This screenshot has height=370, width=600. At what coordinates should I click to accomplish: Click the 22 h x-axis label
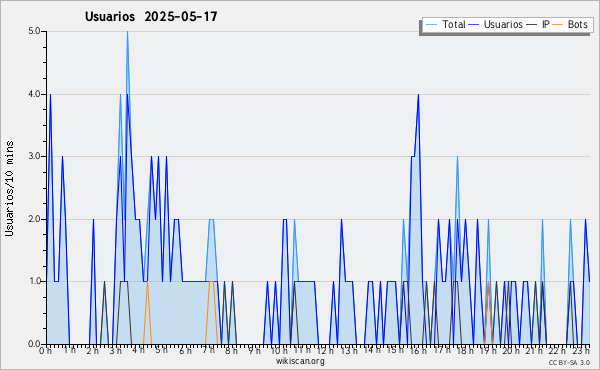(557, 351)
